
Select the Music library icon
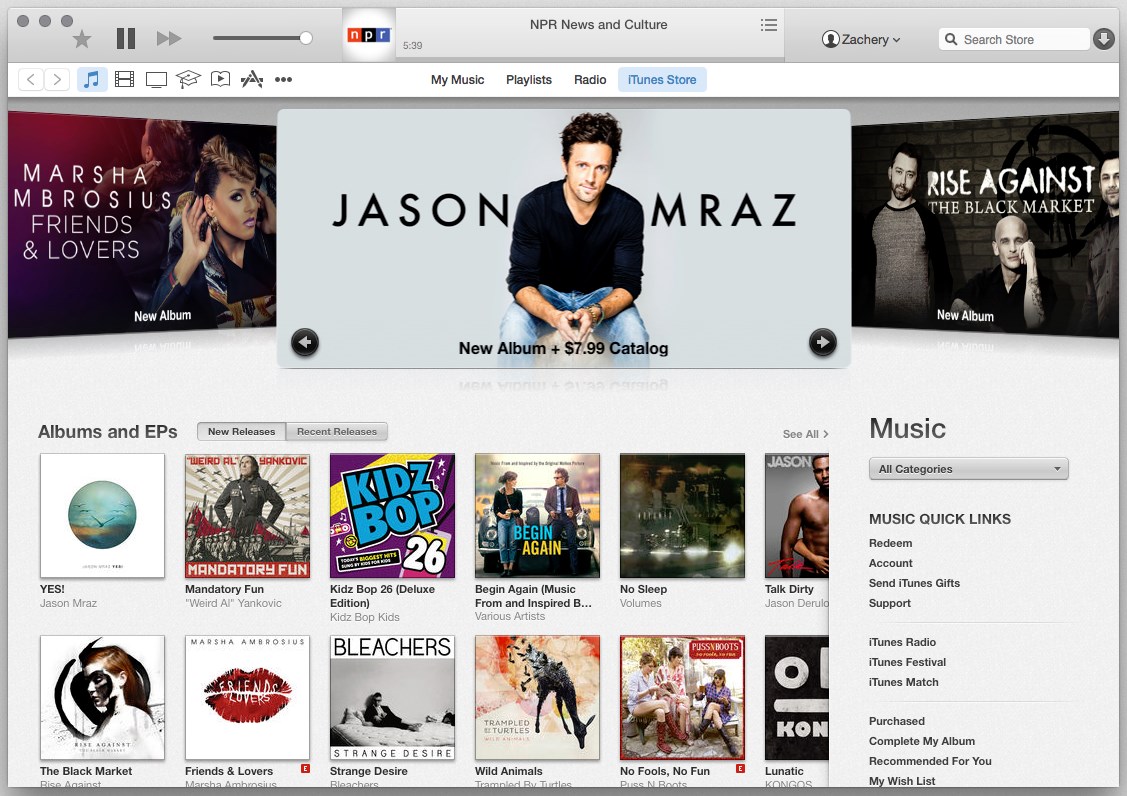coord(92,79)
